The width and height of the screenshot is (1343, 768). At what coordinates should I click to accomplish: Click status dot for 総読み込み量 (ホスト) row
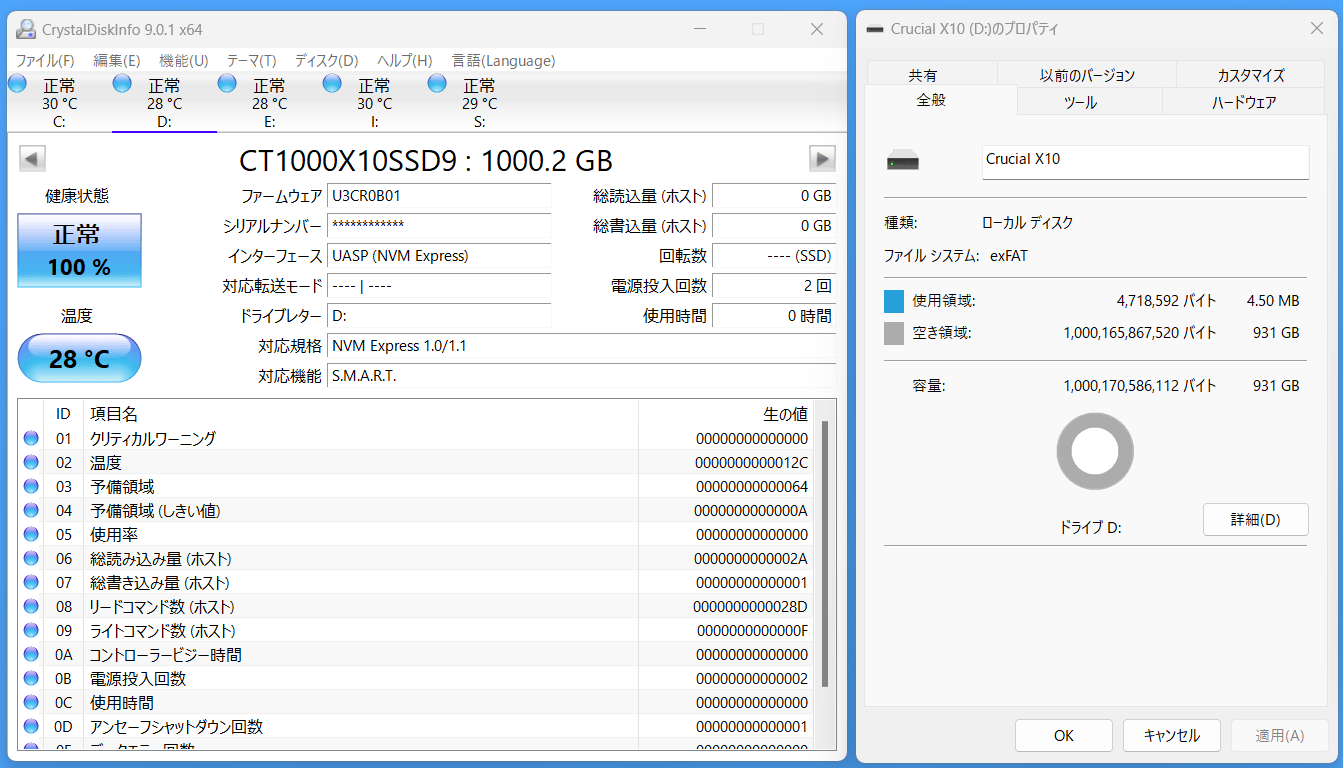pos(31,558)
